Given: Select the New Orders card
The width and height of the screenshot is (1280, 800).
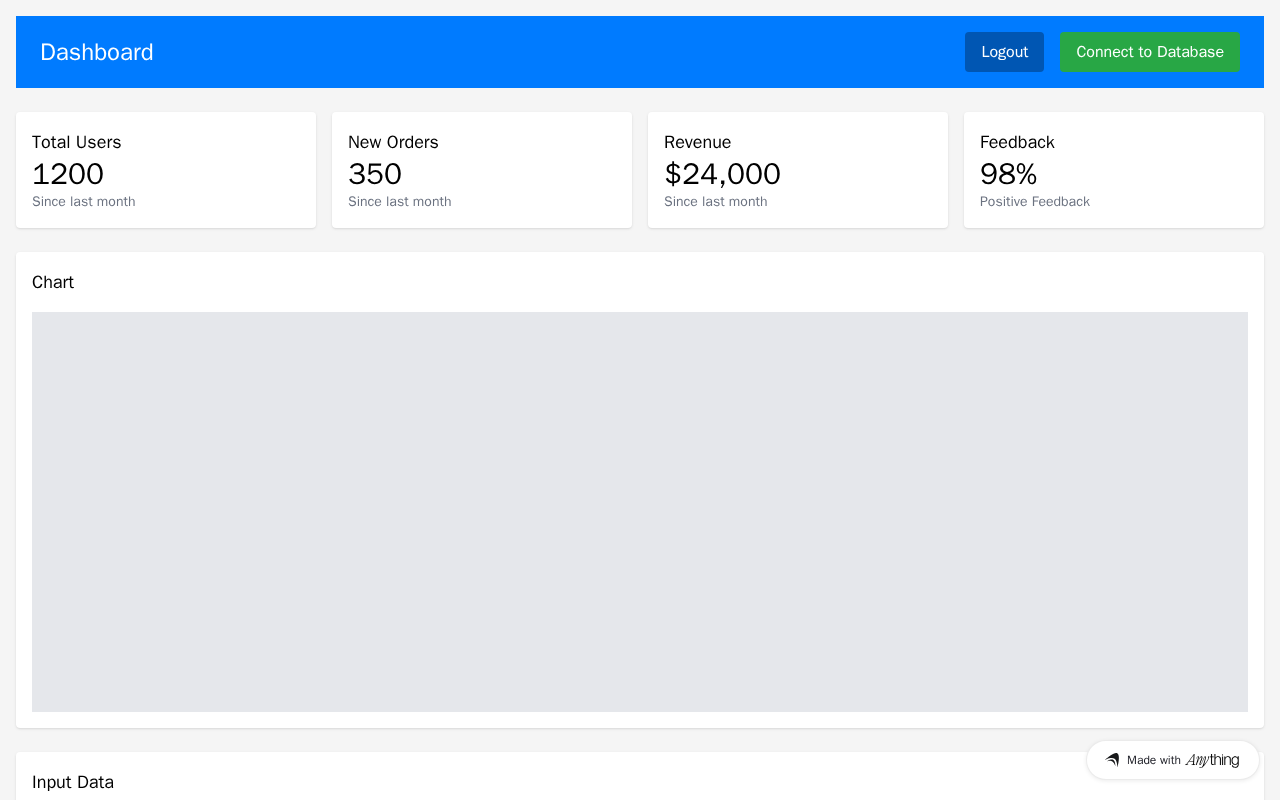Looking at the screenshot, I should [x=482, y=170].
